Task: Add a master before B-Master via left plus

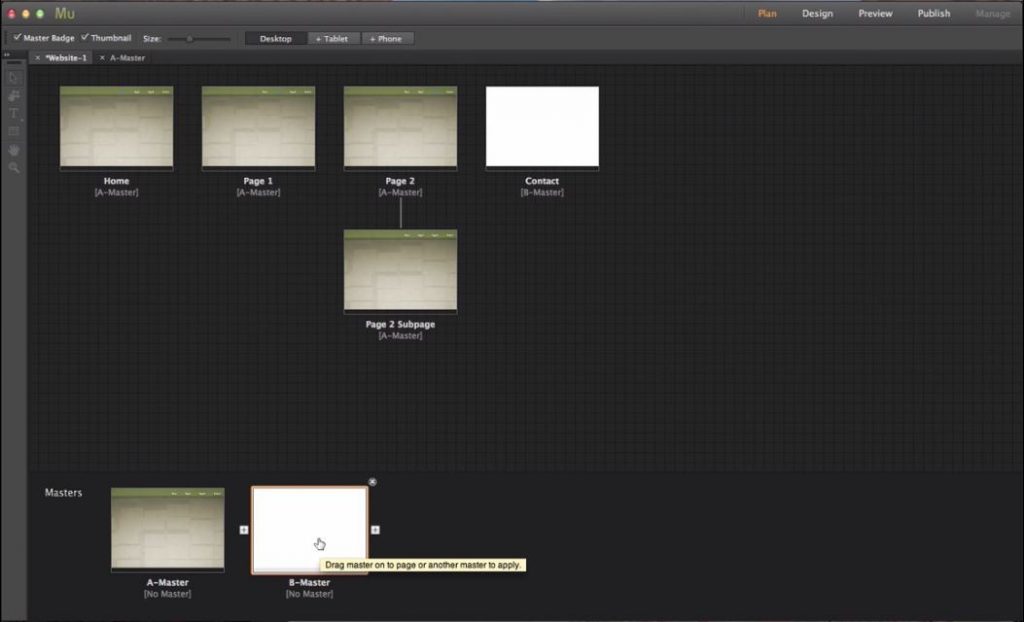Action: 244,530
